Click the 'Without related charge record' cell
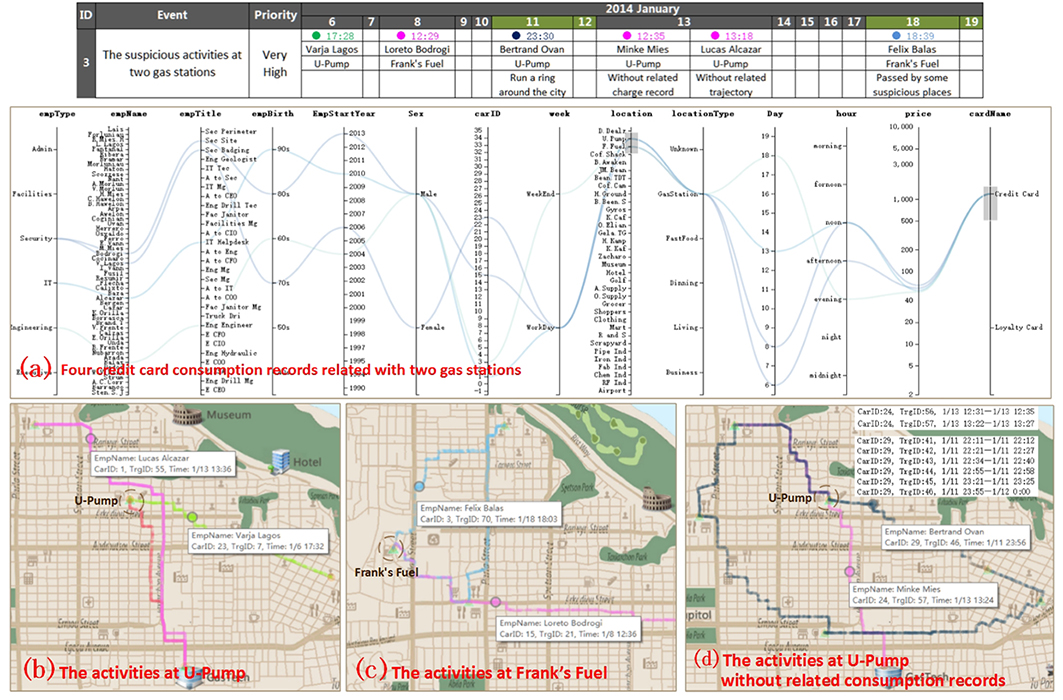Image resolution: width=1063 pixels, height=700 pixels. point(643,85)
